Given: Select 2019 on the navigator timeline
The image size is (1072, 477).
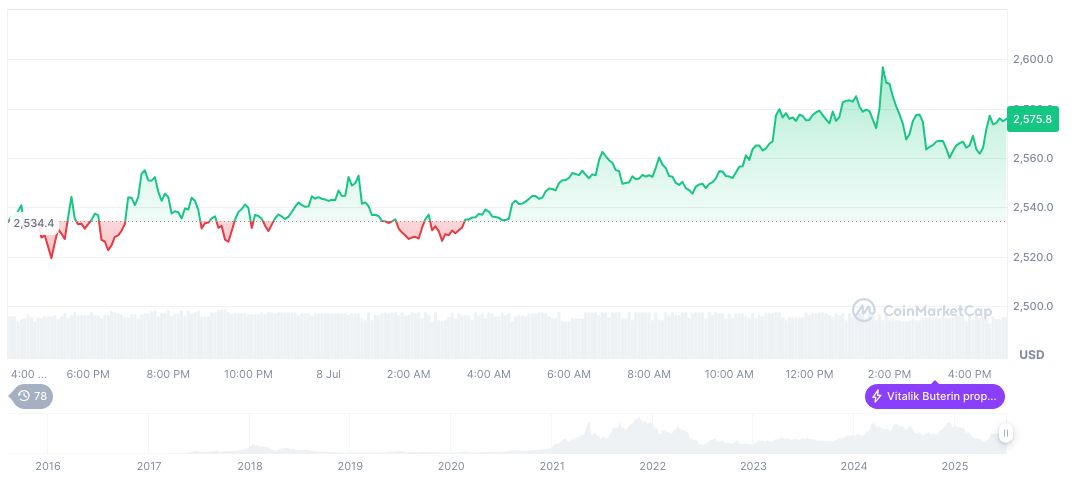Looking at the screenshot, I should (x=349, y=466).
